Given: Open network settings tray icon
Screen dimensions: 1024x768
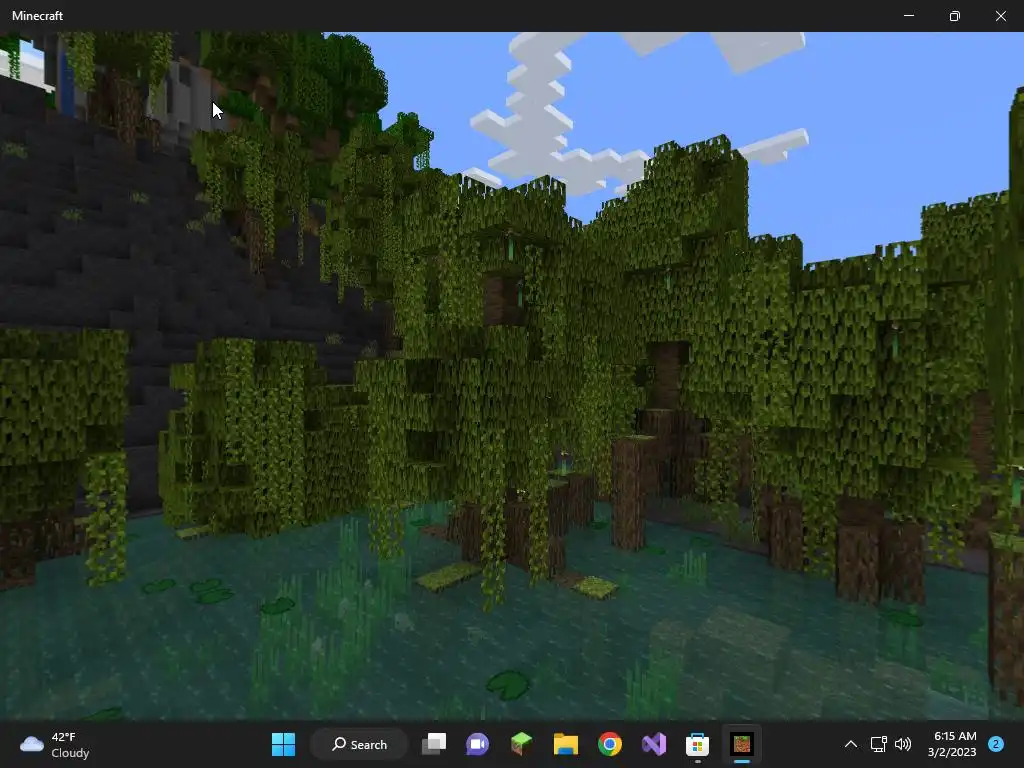Looking at the screenshot, I should [878, 744].
